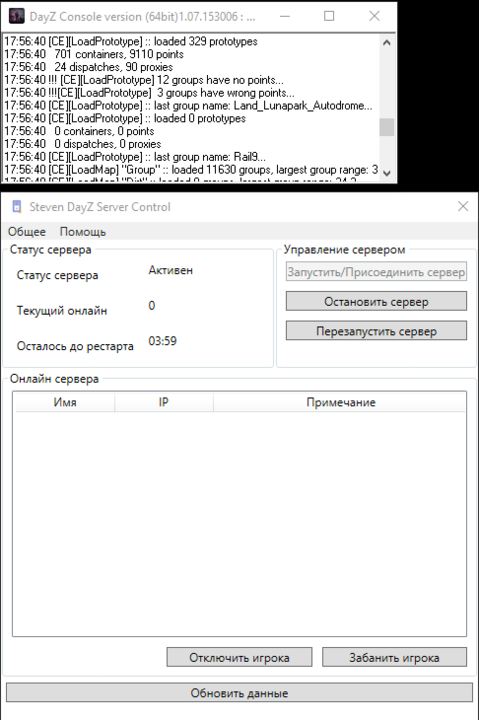Viewport: 479px width, 720px height.
Task: Click the Текущий онлайн label
Action: pos(62,310)
